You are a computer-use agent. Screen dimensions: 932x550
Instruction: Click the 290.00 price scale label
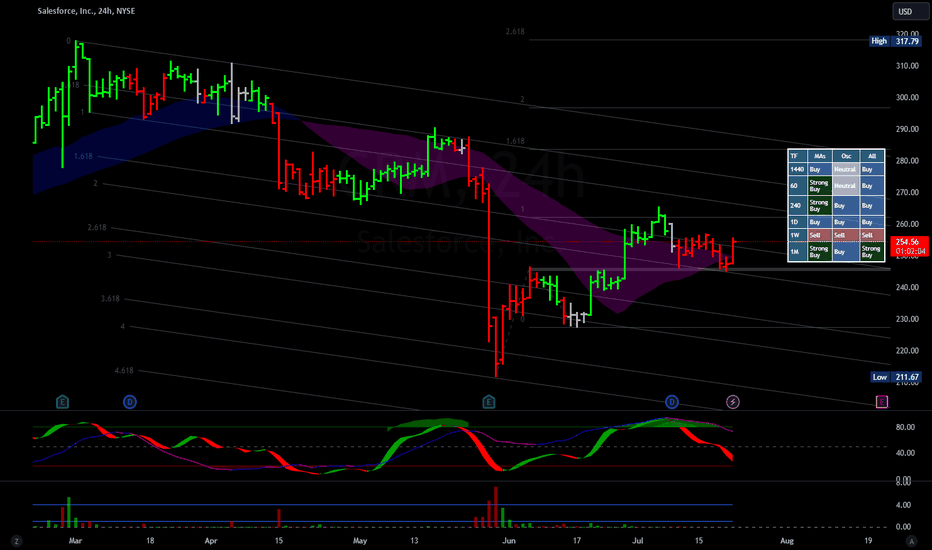pyautogui.click(x=907, y=129)
